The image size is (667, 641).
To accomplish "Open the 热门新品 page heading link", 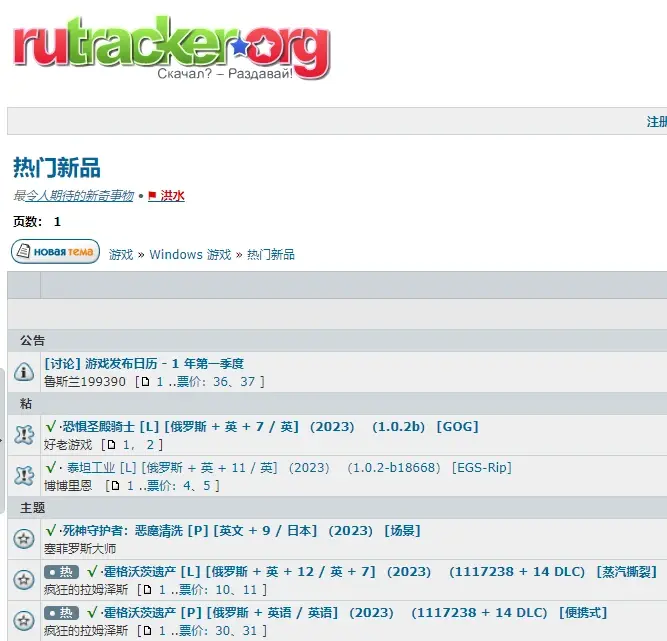I will (x=57, y=168).
